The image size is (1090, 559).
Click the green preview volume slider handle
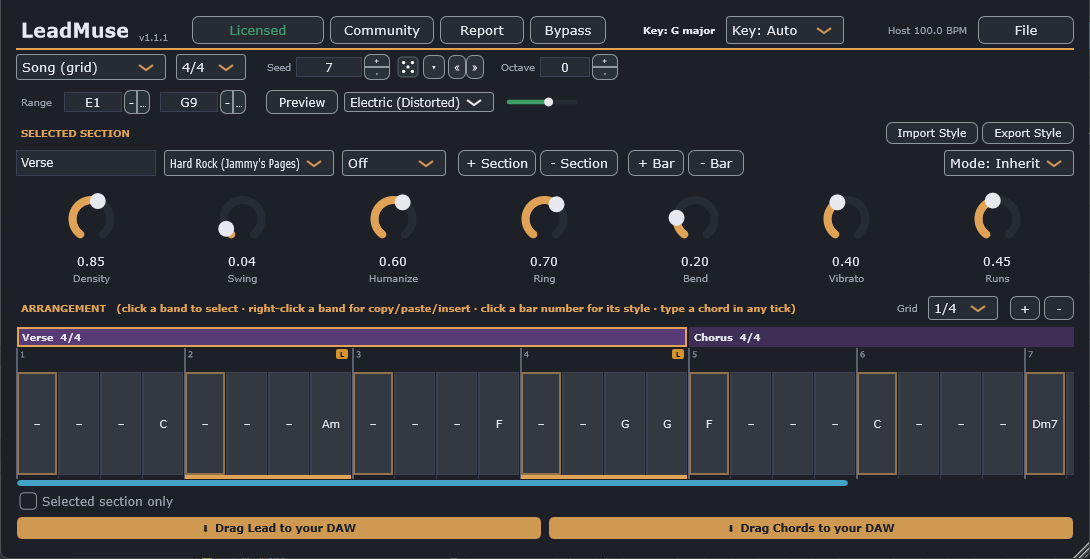(x=548, y=102)
